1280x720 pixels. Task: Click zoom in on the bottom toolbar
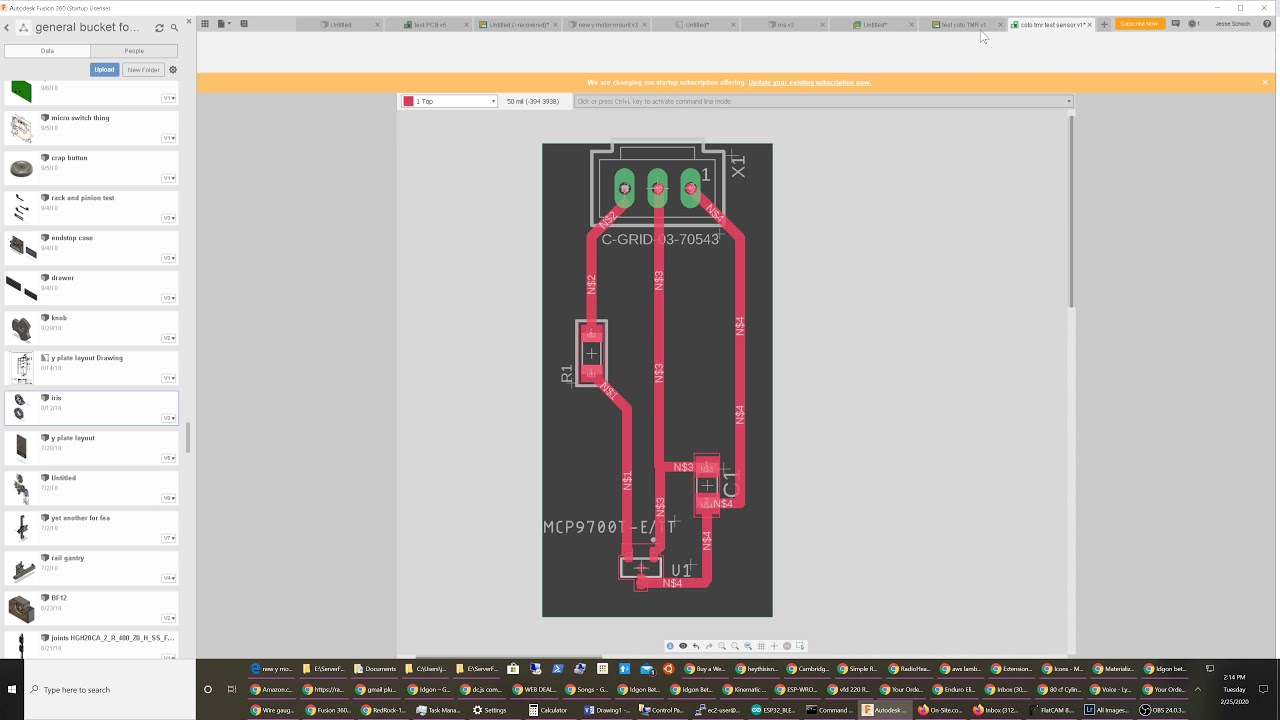(722, 646)
